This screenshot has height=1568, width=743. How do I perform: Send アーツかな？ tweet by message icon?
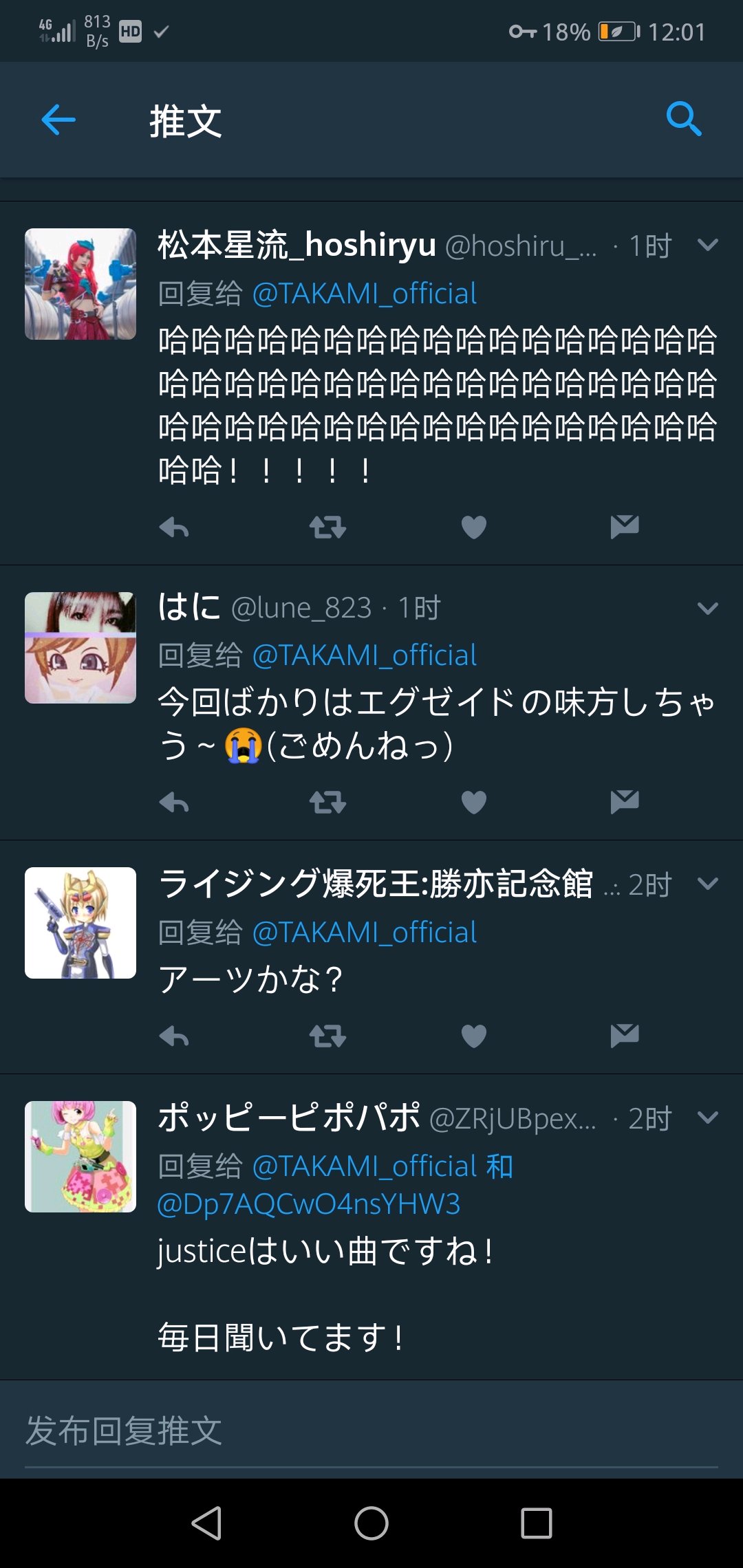coord(625,1036)
